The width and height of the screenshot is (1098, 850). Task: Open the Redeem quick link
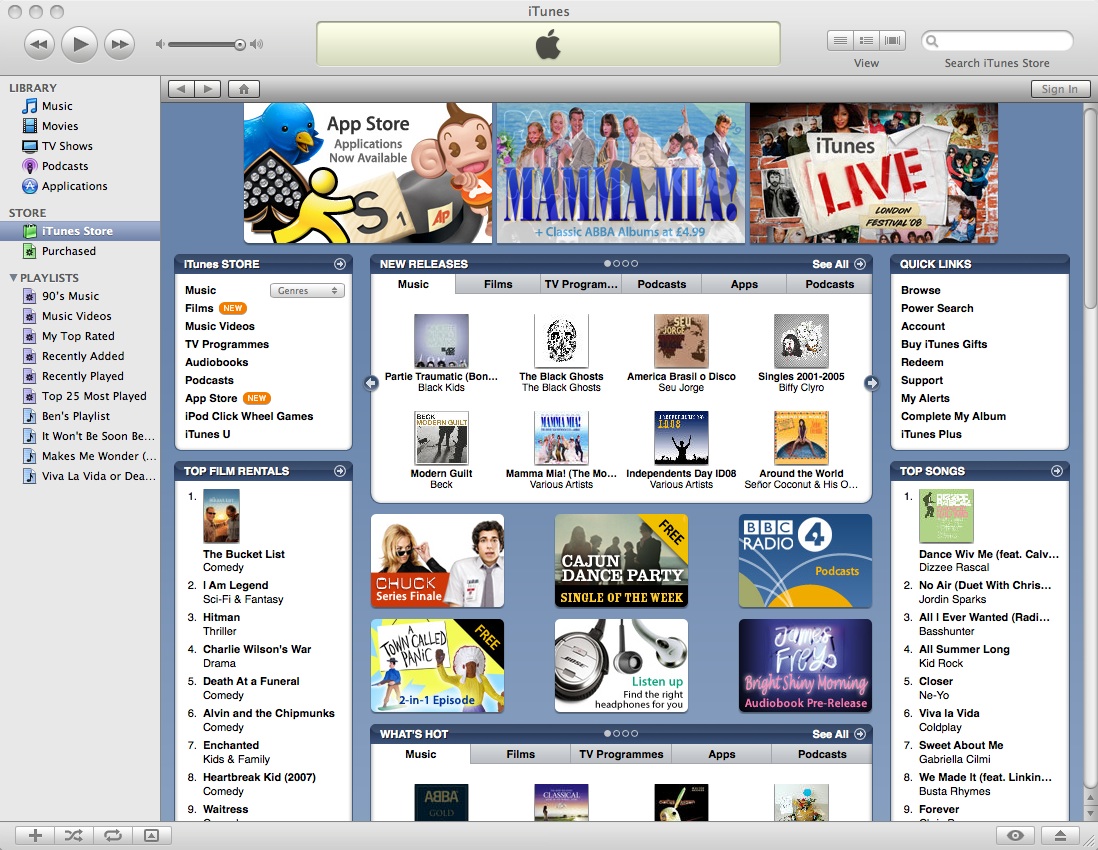(922, 362)
